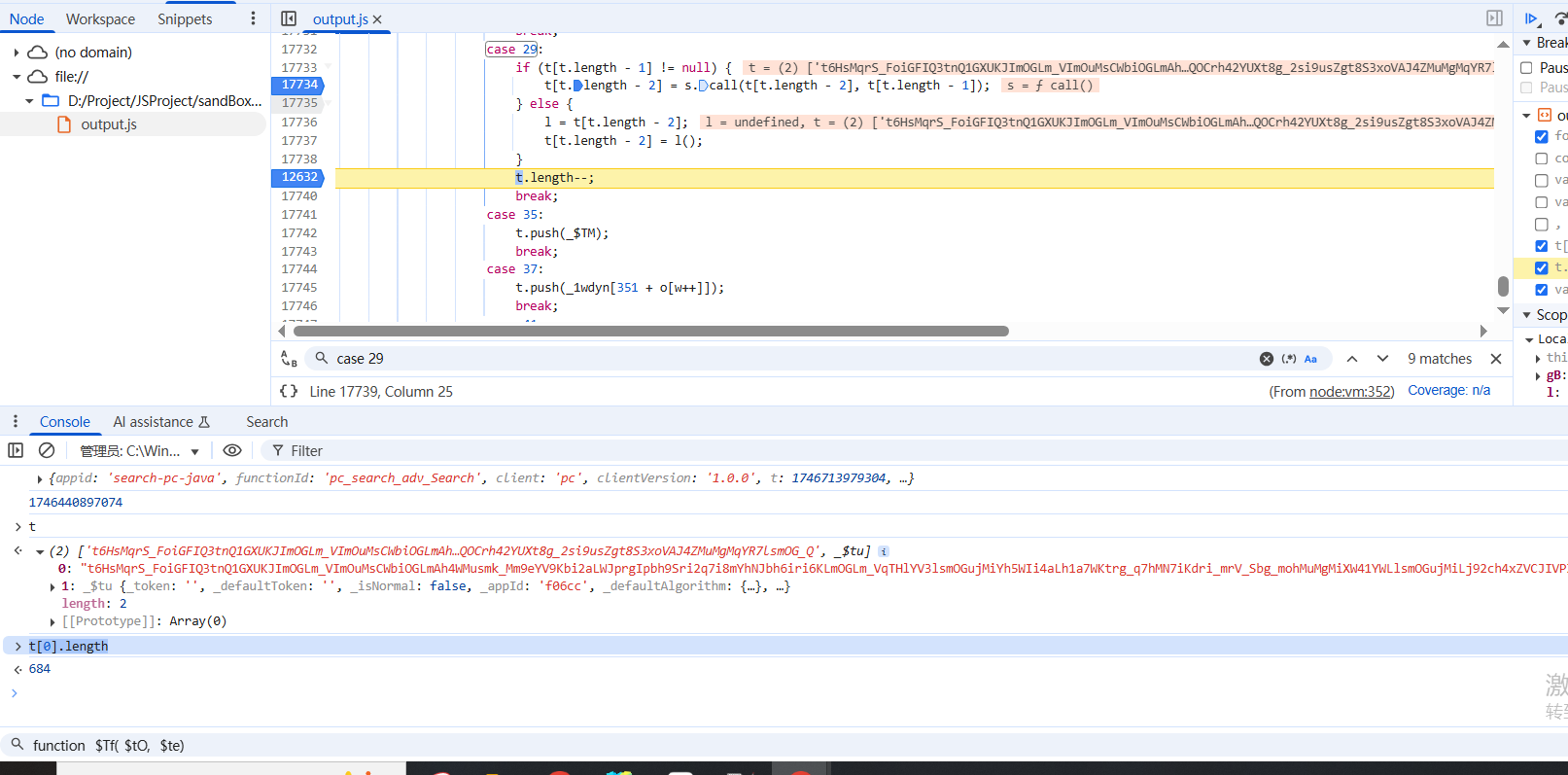
Task: Switch to the Workspace tab
Action: 100,19
